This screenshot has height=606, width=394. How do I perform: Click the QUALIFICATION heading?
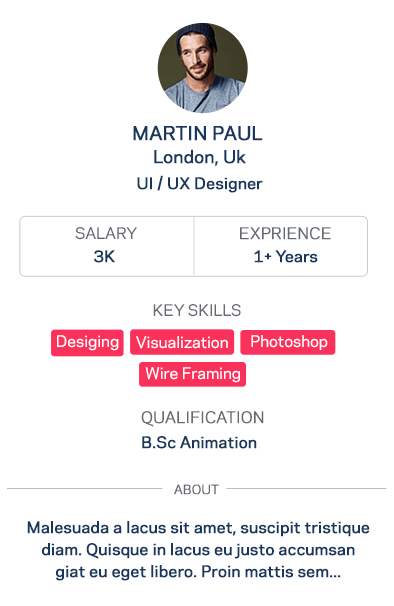click(x=202, y=418)
